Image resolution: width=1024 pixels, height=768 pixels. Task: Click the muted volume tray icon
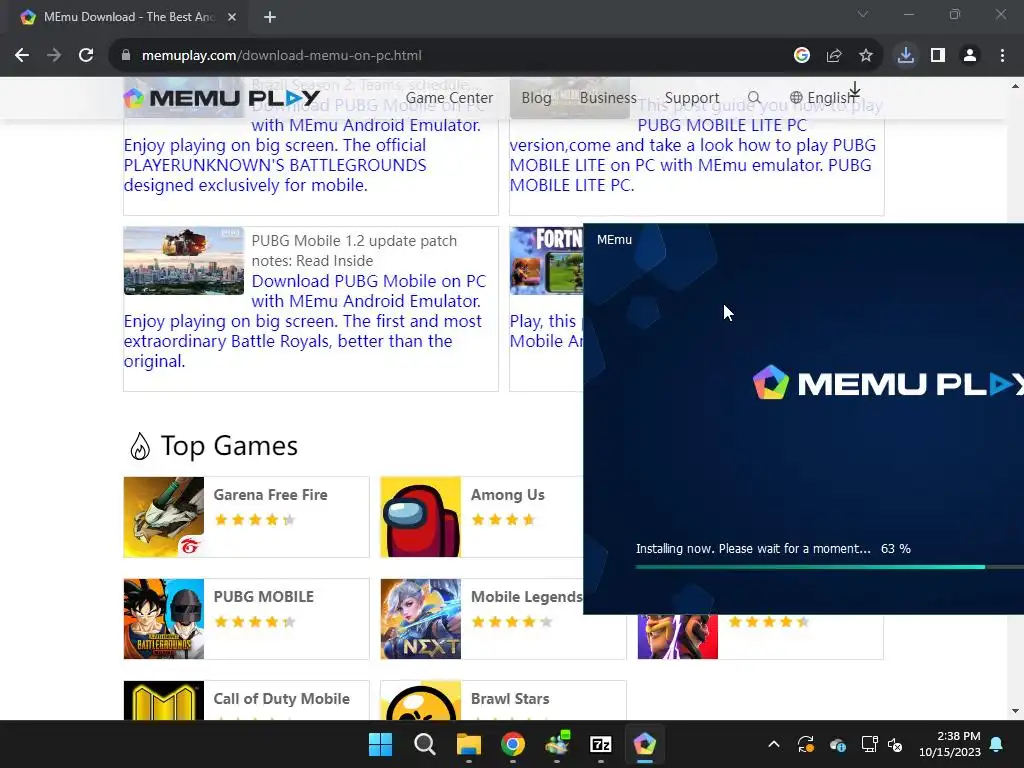(895, 744)
